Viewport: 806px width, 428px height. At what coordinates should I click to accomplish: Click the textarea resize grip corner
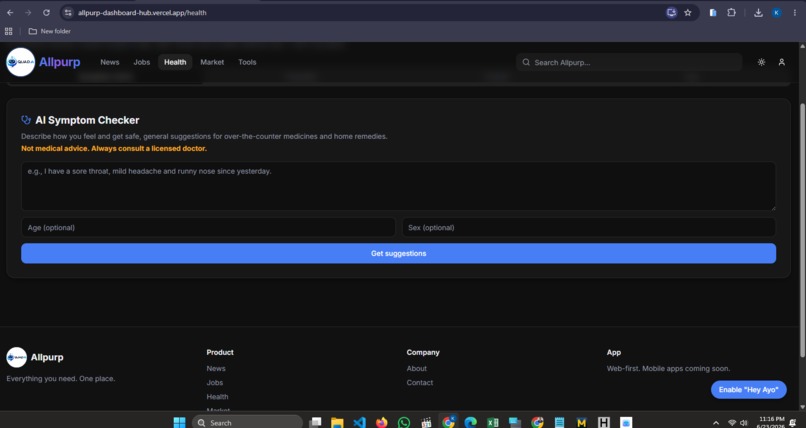pyautogui.click(x=773, y=207)
